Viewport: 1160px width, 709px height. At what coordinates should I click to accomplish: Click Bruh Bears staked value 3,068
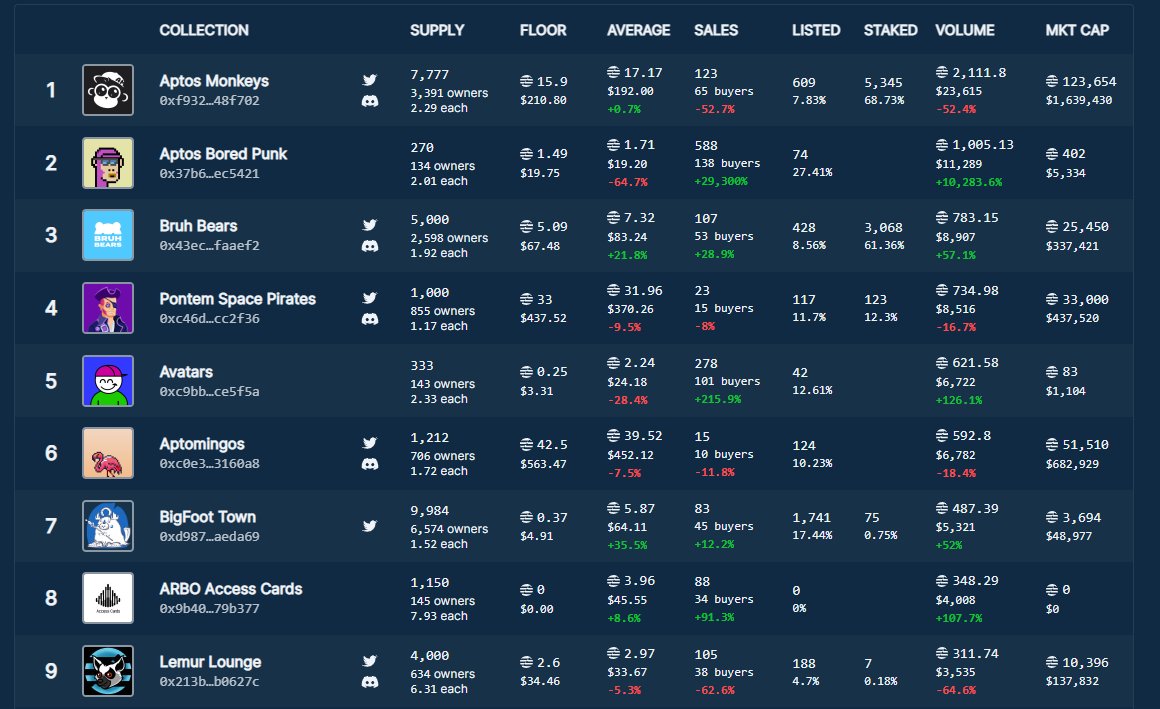pos(883,228)
